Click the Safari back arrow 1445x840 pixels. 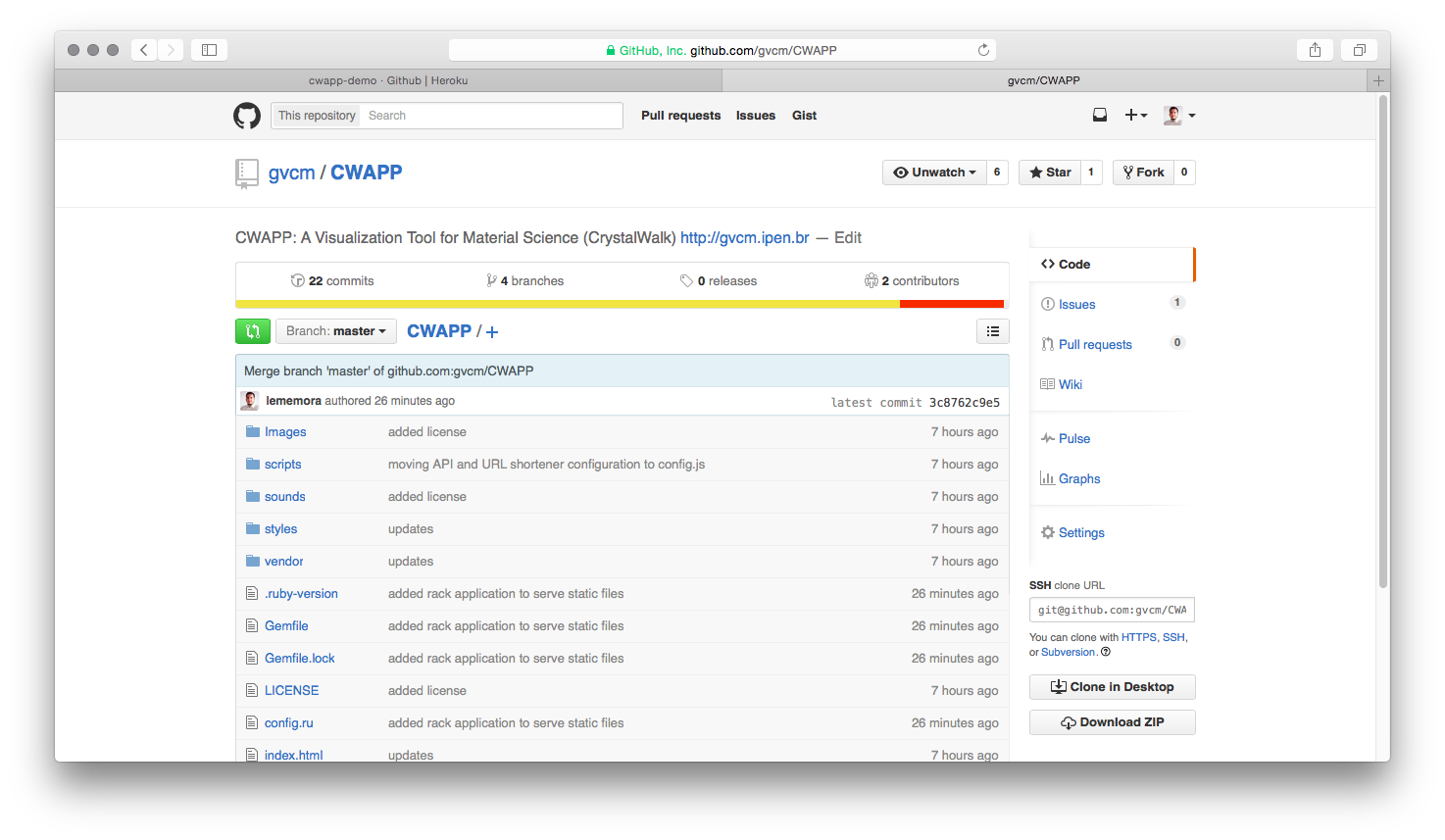[144, 50]
